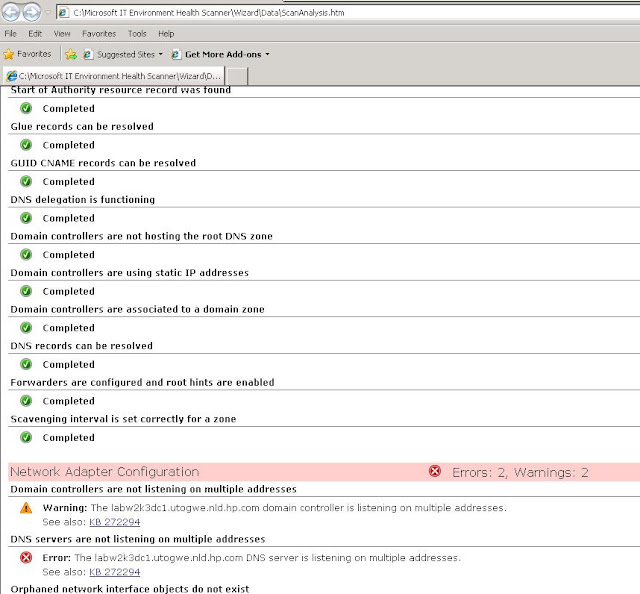
Task: Click the green check under associated to a domain zone
Action: 26,327
